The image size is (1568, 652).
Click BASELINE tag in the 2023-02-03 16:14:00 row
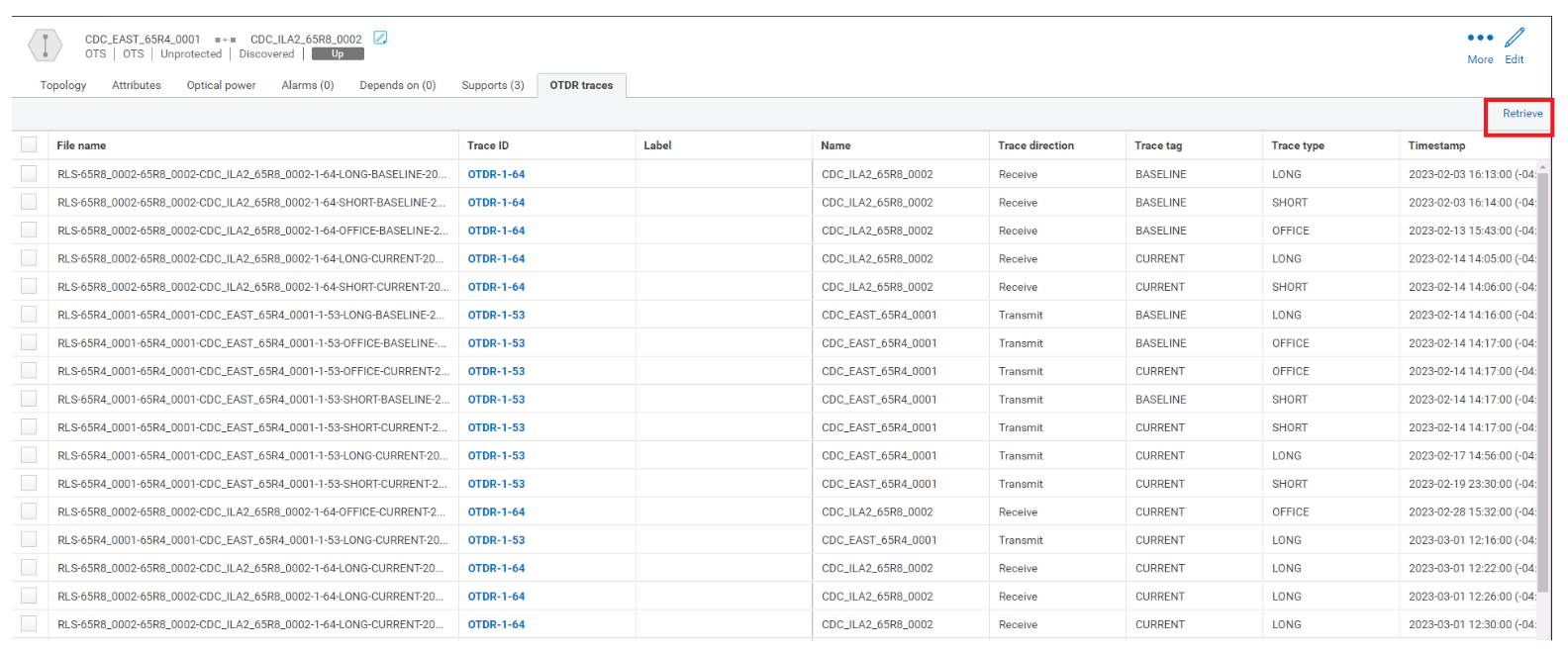click(1161, 202)
